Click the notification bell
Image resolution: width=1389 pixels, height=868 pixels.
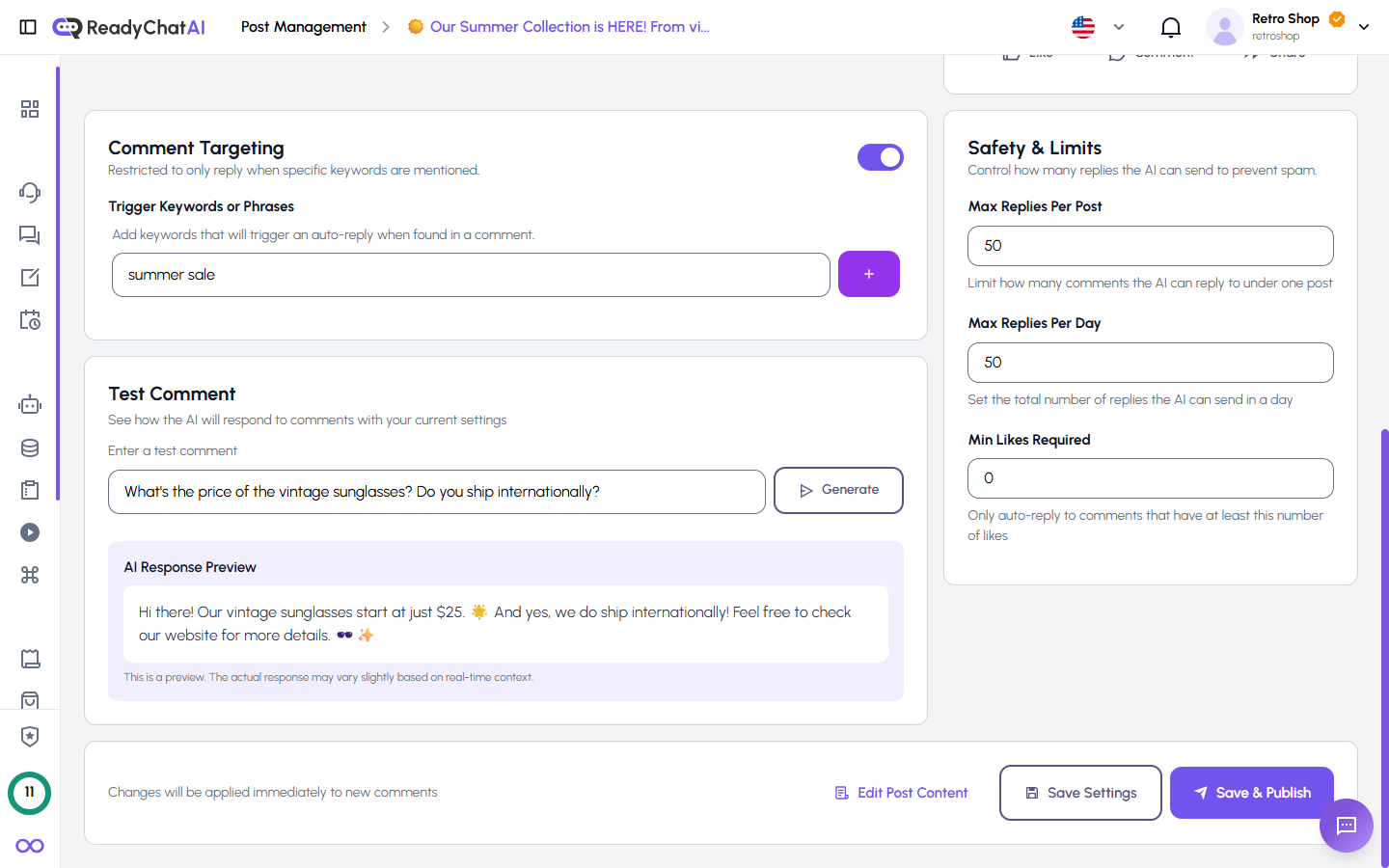1170,26
